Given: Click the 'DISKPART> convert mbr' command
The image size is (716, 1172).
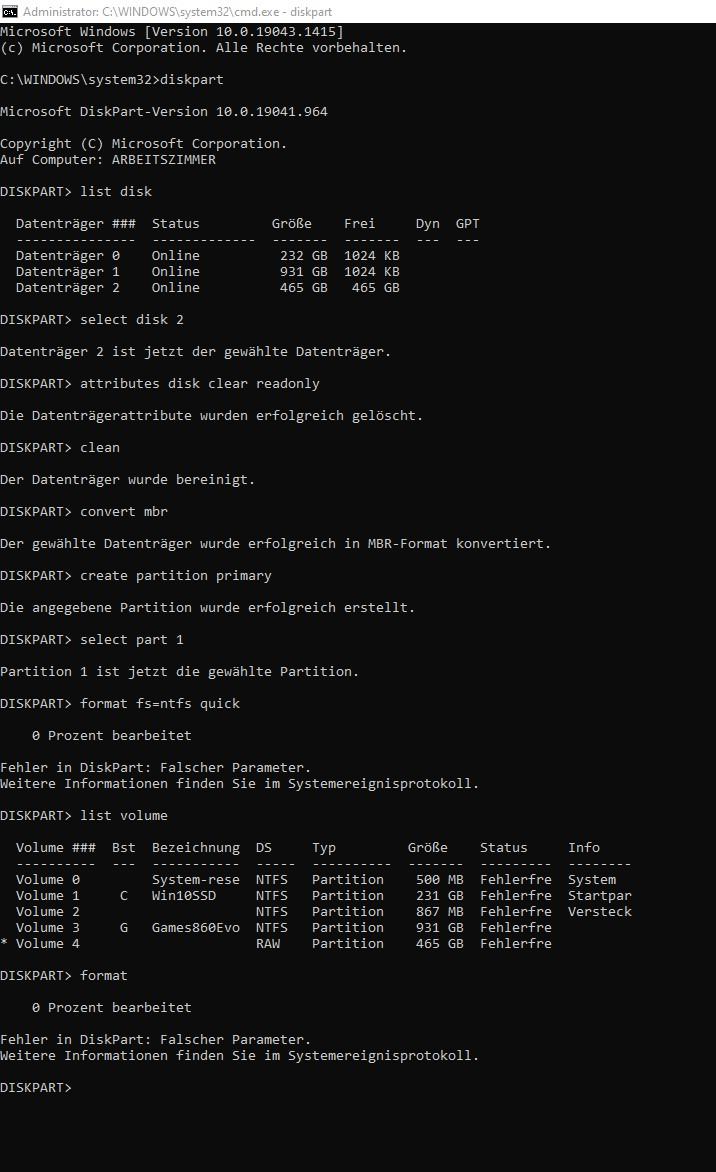Looking at the screenshot, I should coord(84,511).
